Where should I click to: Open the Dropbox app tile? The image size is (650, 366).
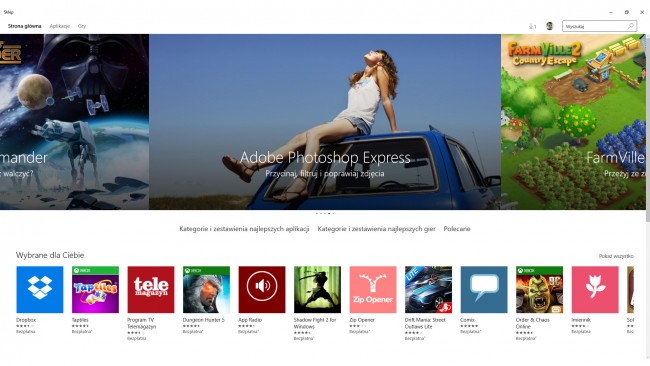[40, 289]
